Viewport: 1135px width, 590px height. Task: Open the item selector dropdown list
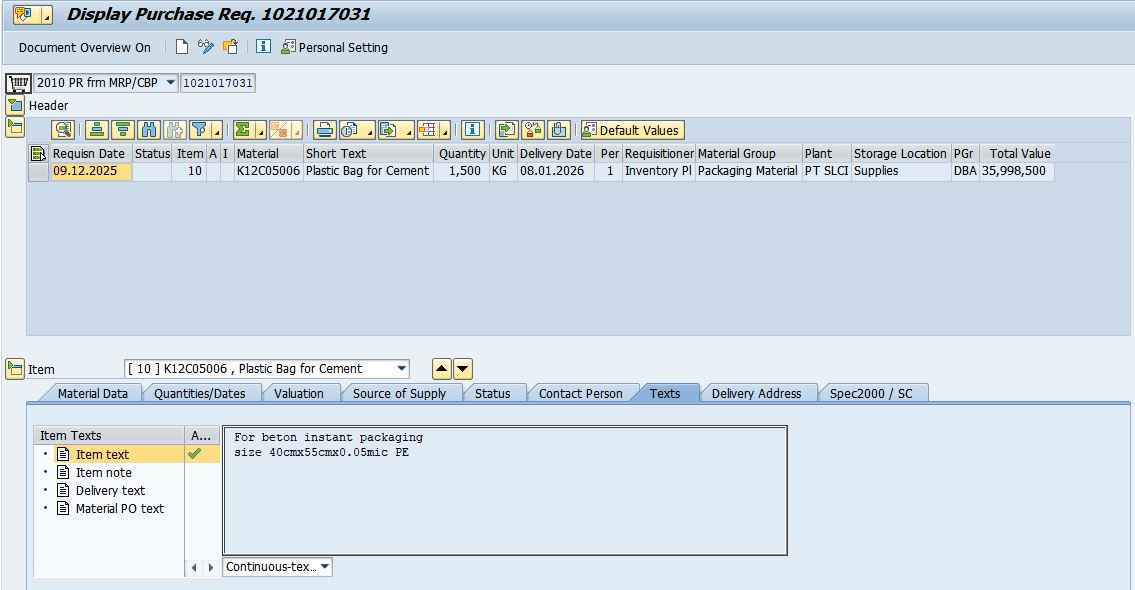[401, 369]
